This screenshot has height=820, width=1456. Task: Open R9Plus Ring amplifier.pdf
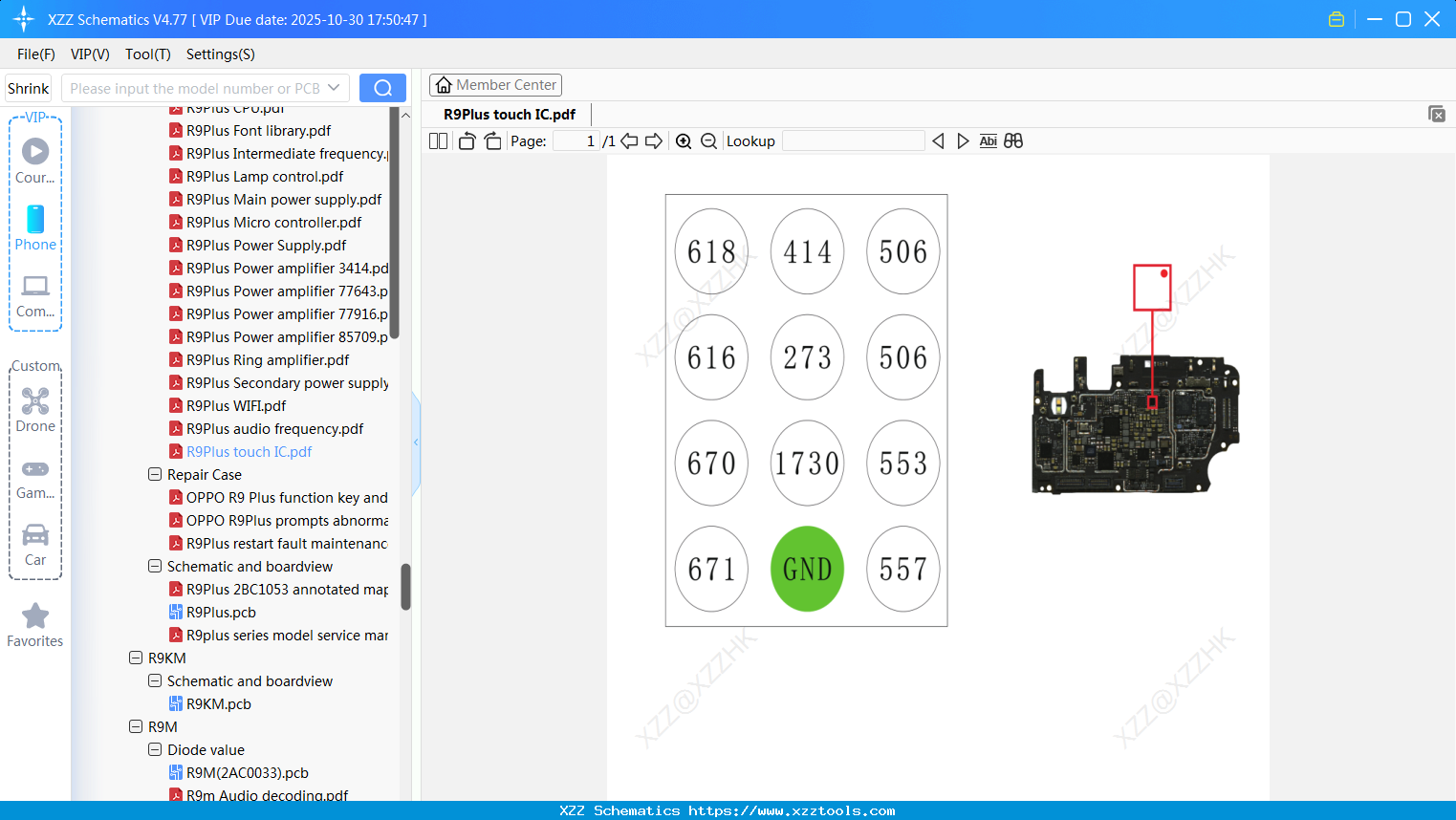click(x=259, y=360)
